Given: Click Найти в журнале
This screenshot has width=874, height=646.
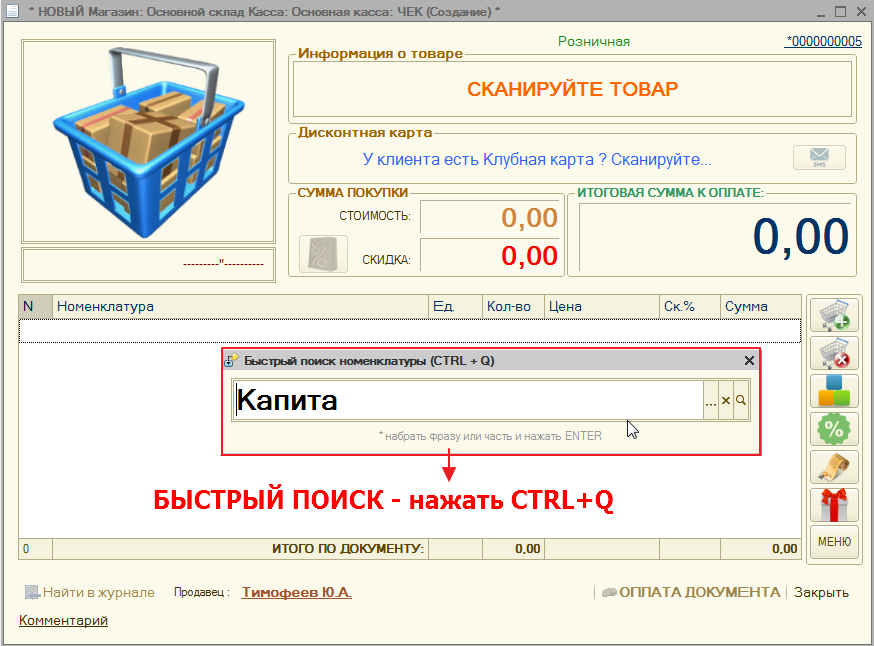Looking at the screenshot, I should [90, 592].
